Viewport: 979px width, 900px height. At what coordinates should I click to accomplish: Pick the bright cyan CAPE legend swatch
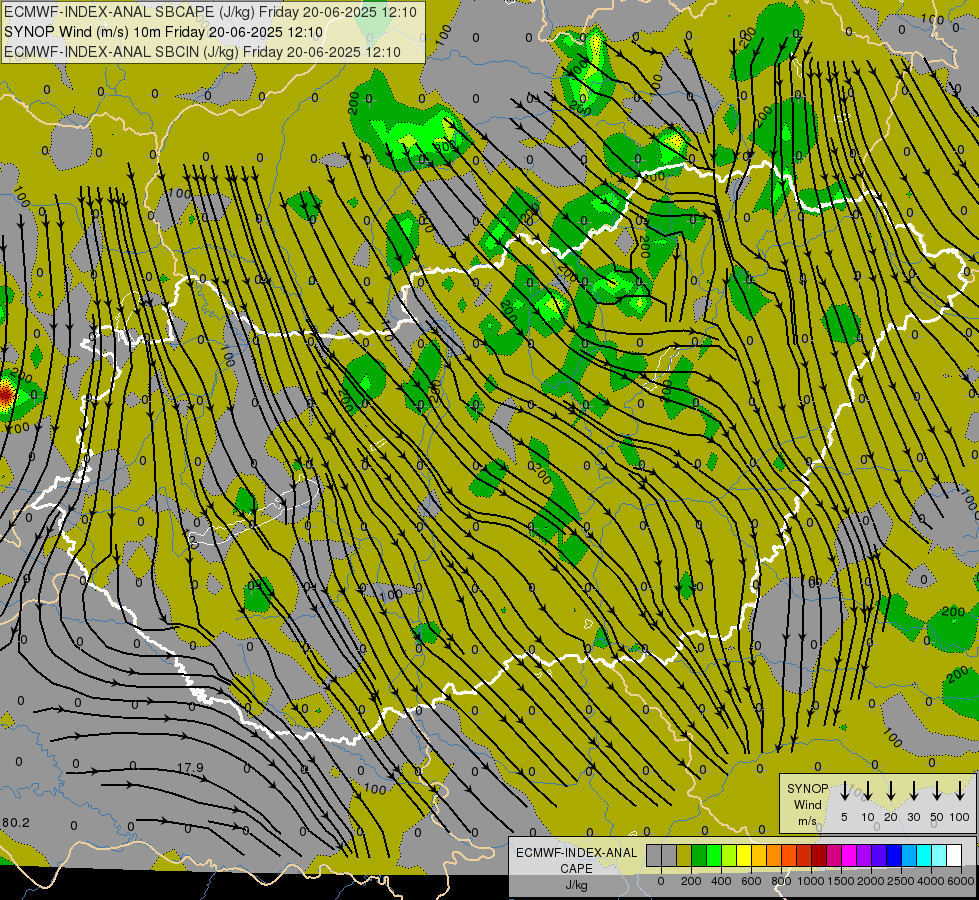[x=924, y=855]
